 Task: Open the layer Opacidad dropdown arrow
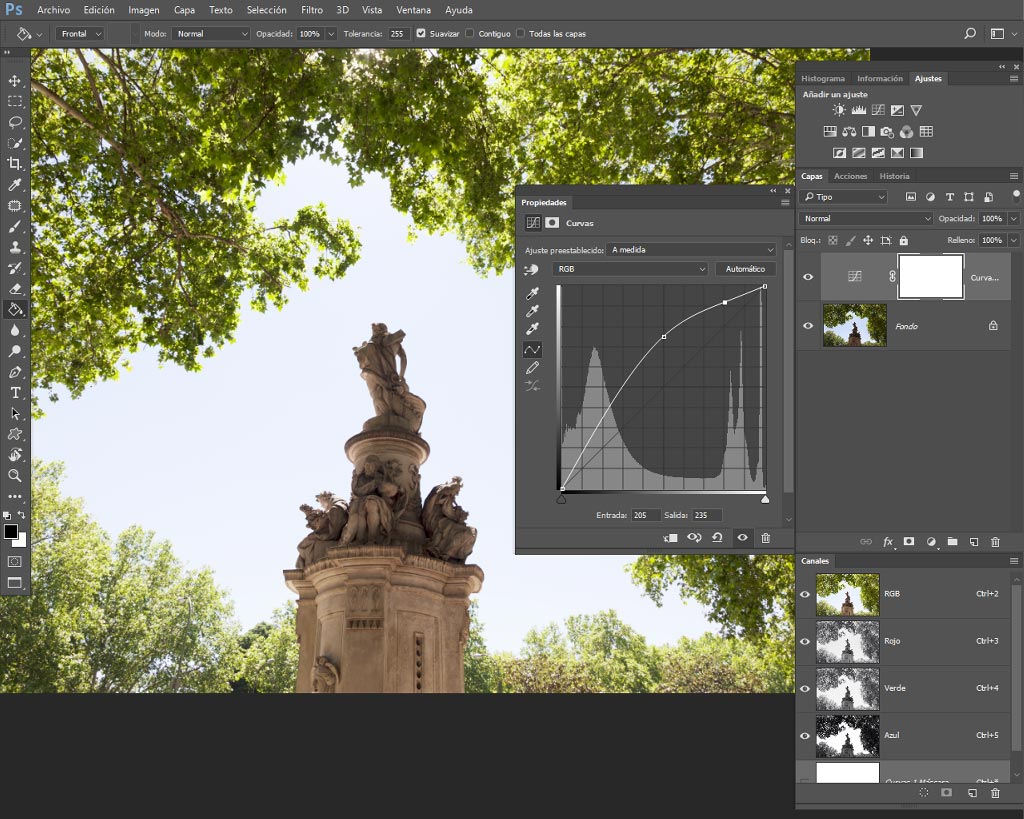(1014, 219)
